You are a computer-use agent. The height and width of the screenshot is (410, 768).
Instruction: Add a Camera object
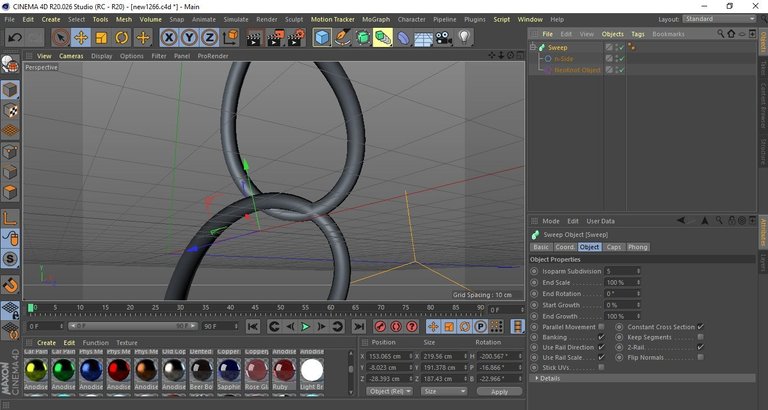click(x=444, y=38)
